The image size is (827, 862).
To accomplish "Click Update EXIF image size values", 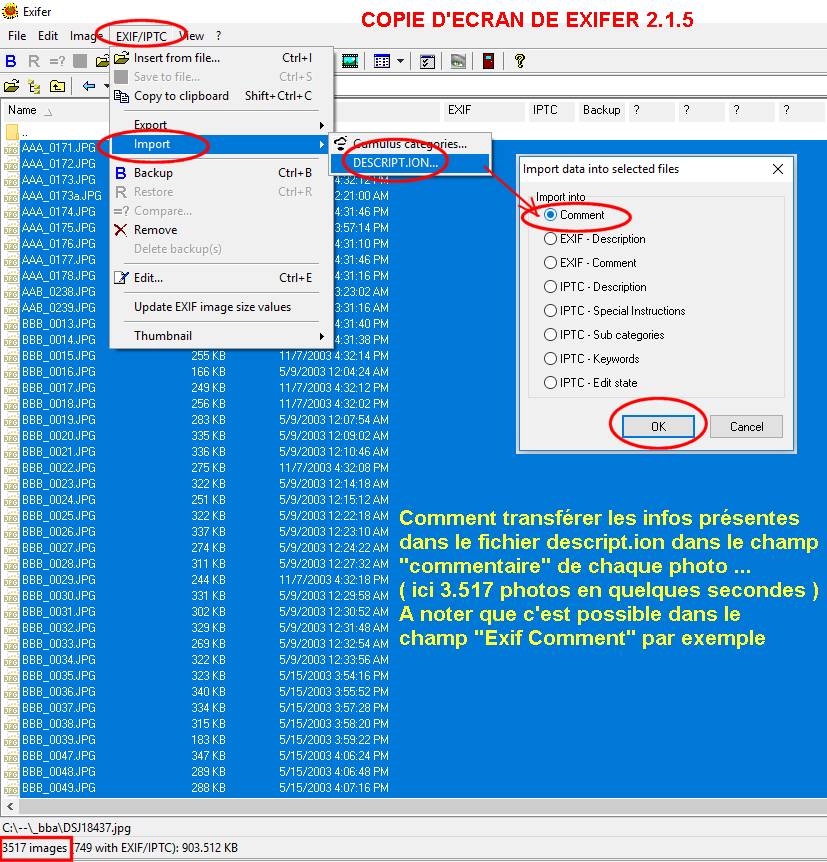I will [221, 307].
